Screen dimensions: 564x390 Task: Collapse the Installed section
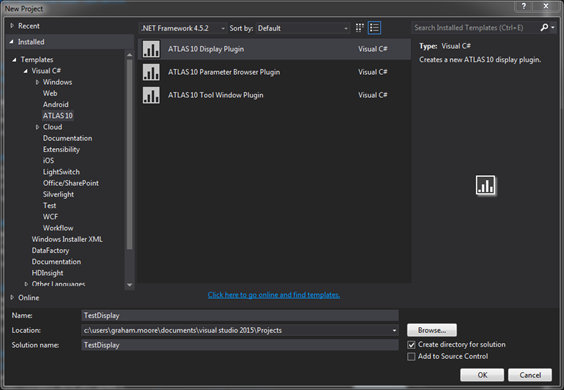[x=12, y=42]
